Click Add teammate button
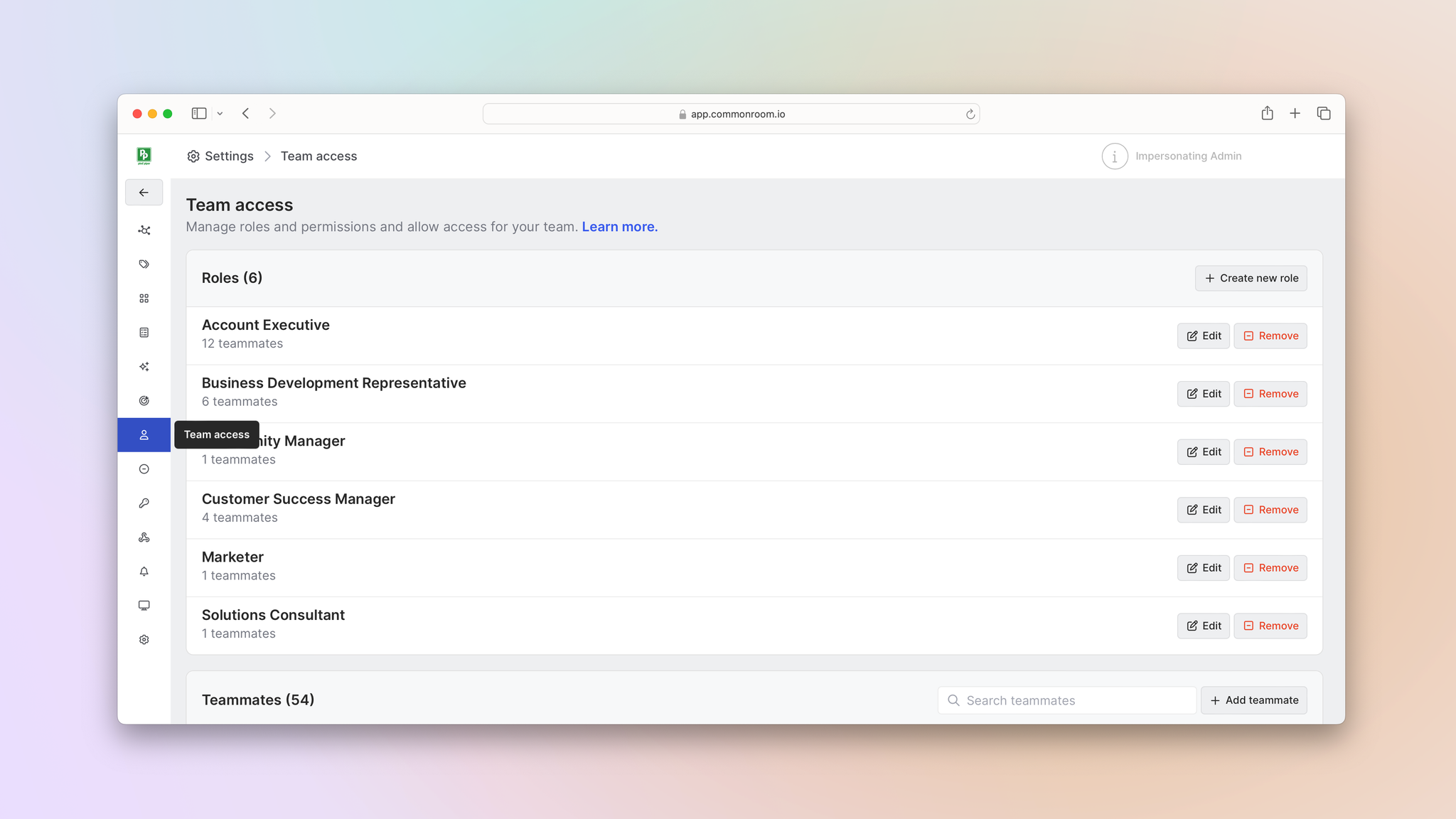 (1254, 700)
